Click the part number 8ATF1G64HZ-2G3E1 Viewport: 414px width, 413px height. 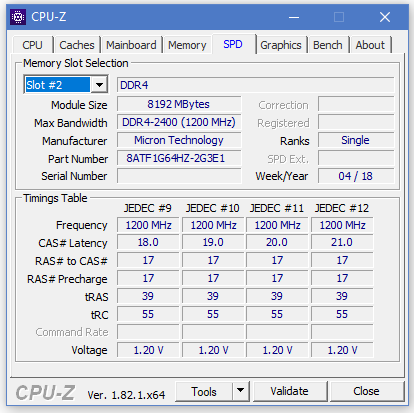point(179,158)
